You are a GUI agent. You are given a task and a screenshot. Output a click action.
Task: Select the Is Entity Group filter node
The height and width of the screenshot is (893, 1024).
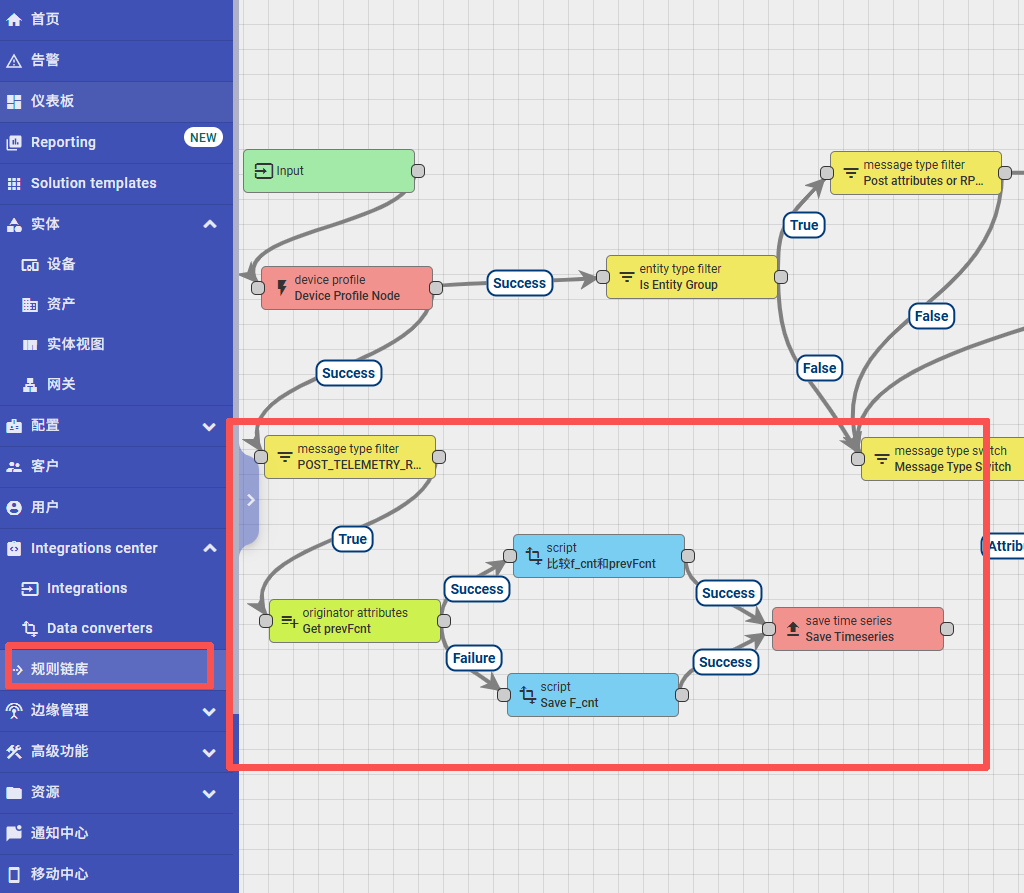pos(691,277)
